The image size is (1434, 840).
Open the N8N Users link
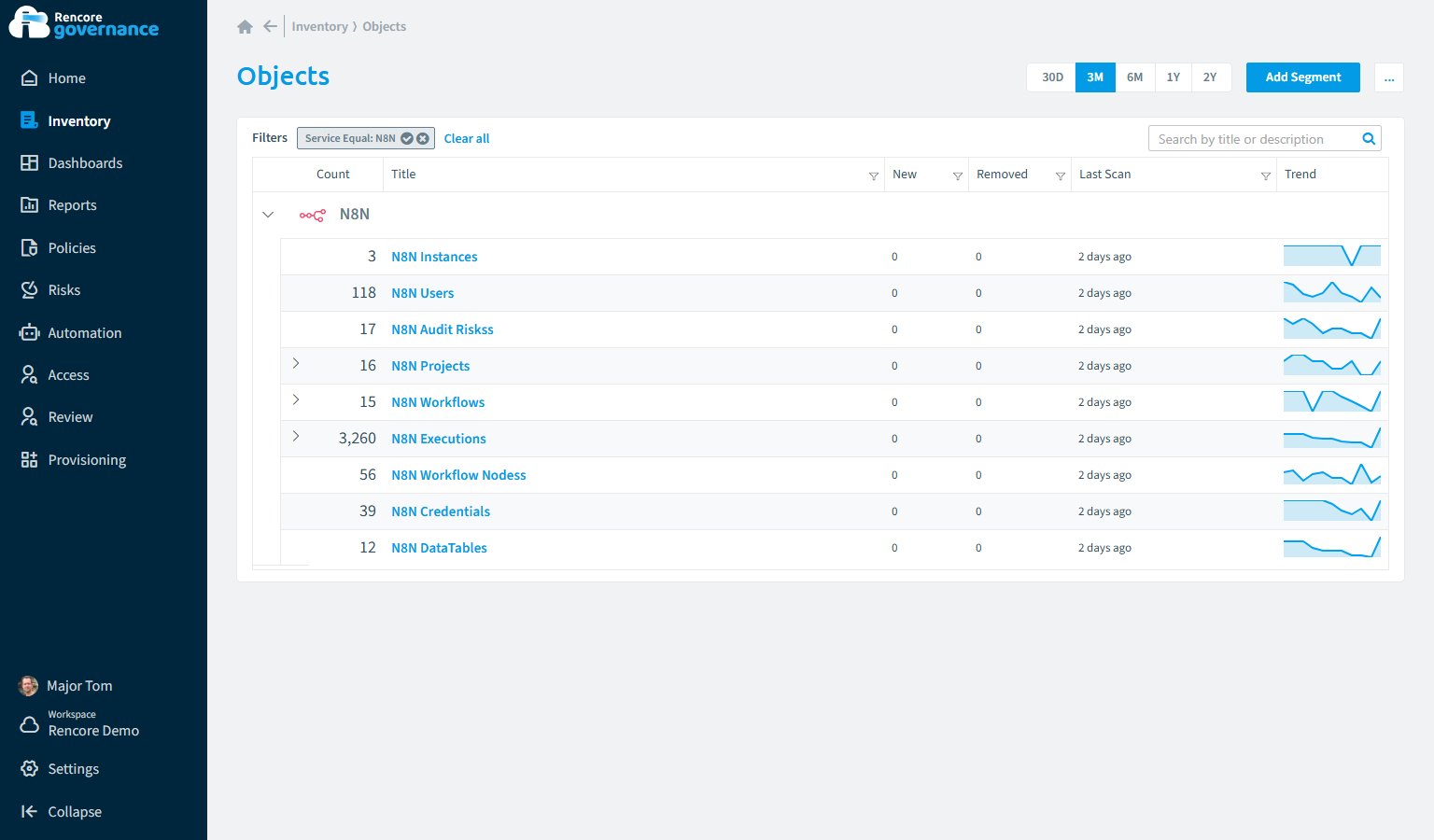[x=423, y=293]
